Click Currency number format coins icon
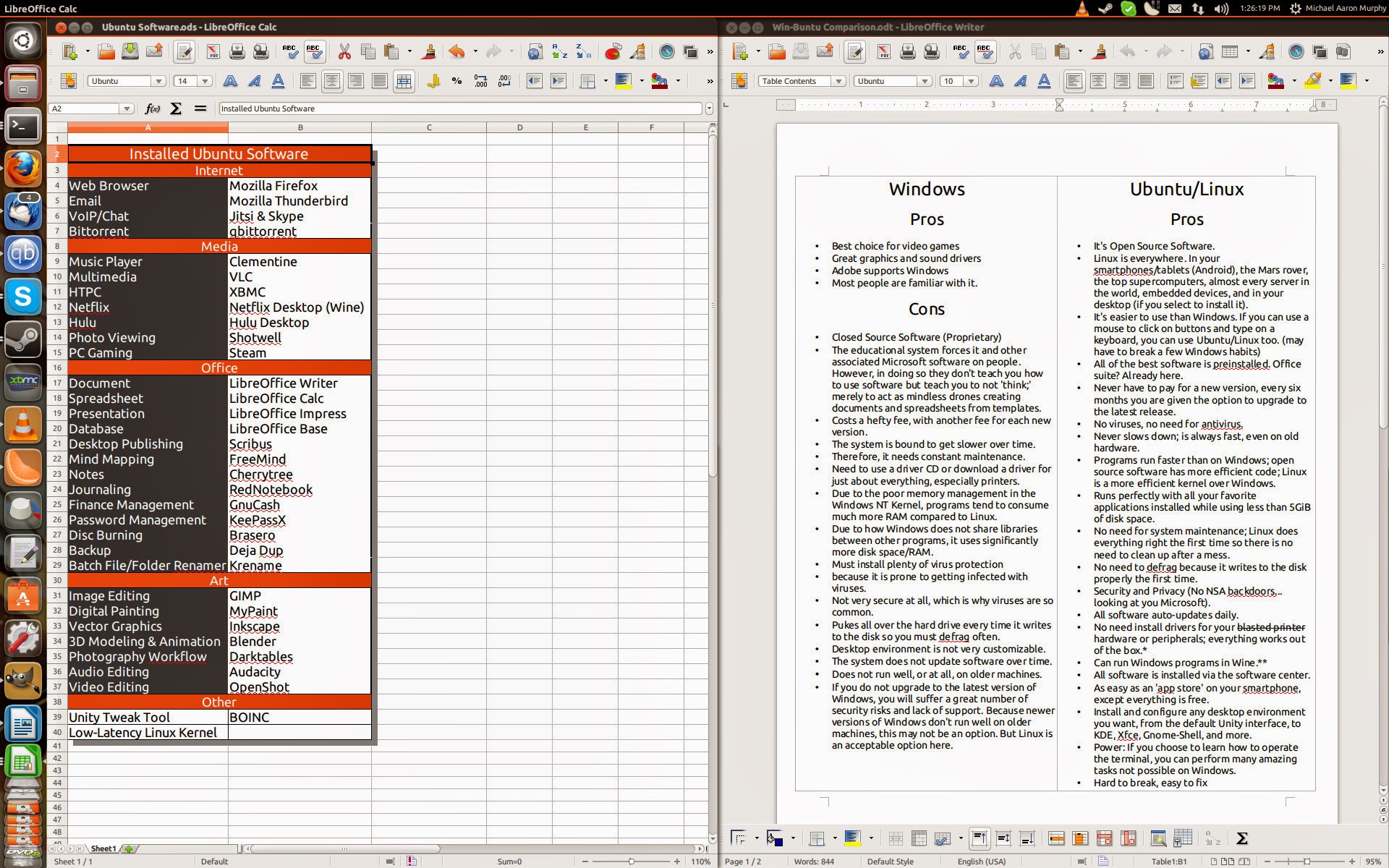The image size is (1389, 868). (x=433, y=81)
